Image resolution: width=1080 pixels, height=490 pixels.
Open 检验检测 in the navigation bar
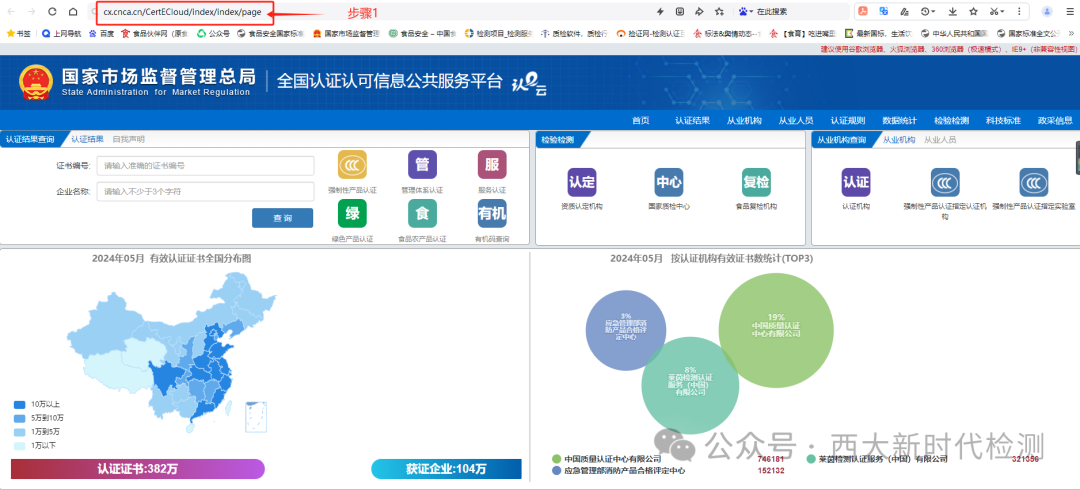(x=951, y=121)
